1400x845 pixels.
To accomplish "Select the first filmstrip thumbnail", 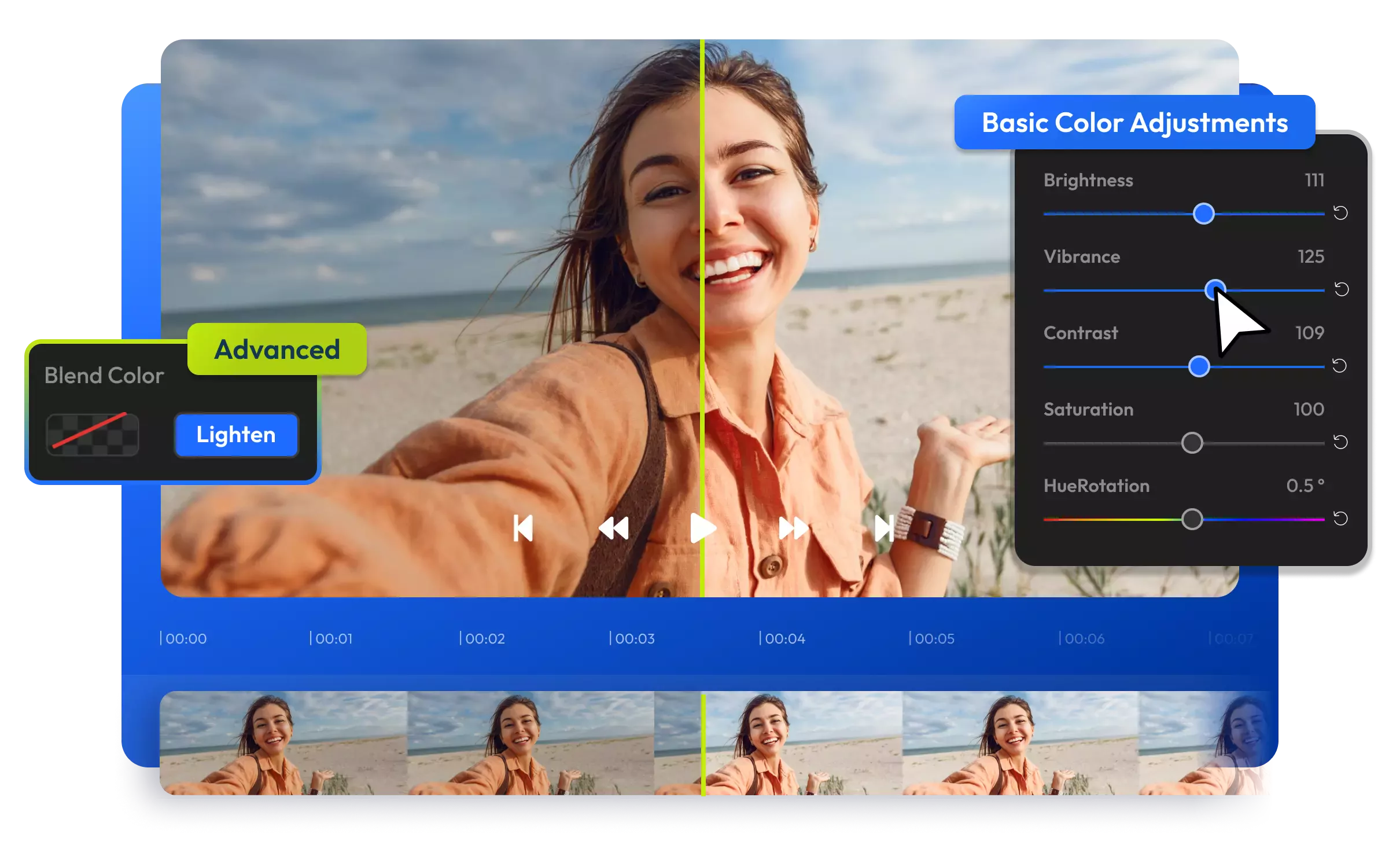I will point(283,743).
